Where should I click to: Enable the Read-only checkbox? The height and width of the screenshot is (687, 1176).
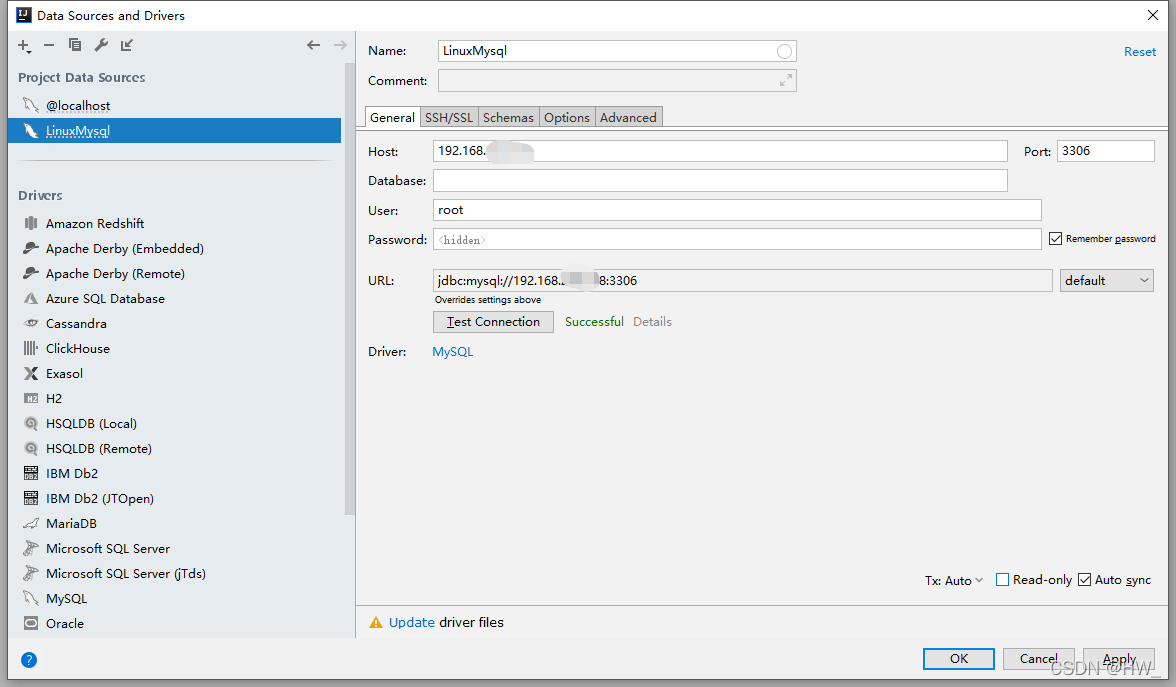[1002, 579]
